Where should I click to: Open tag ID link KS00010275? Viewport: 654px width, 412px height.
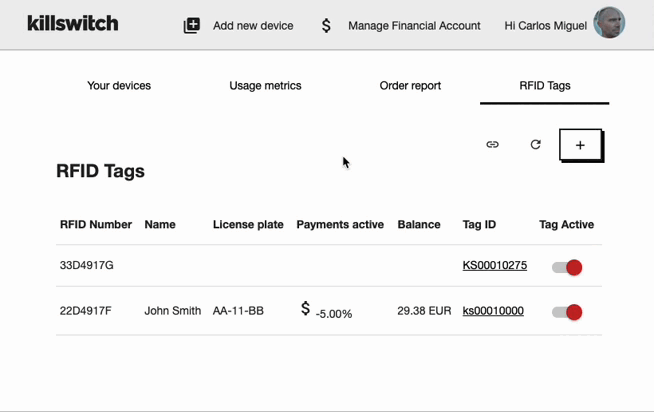tap(494, 266)
